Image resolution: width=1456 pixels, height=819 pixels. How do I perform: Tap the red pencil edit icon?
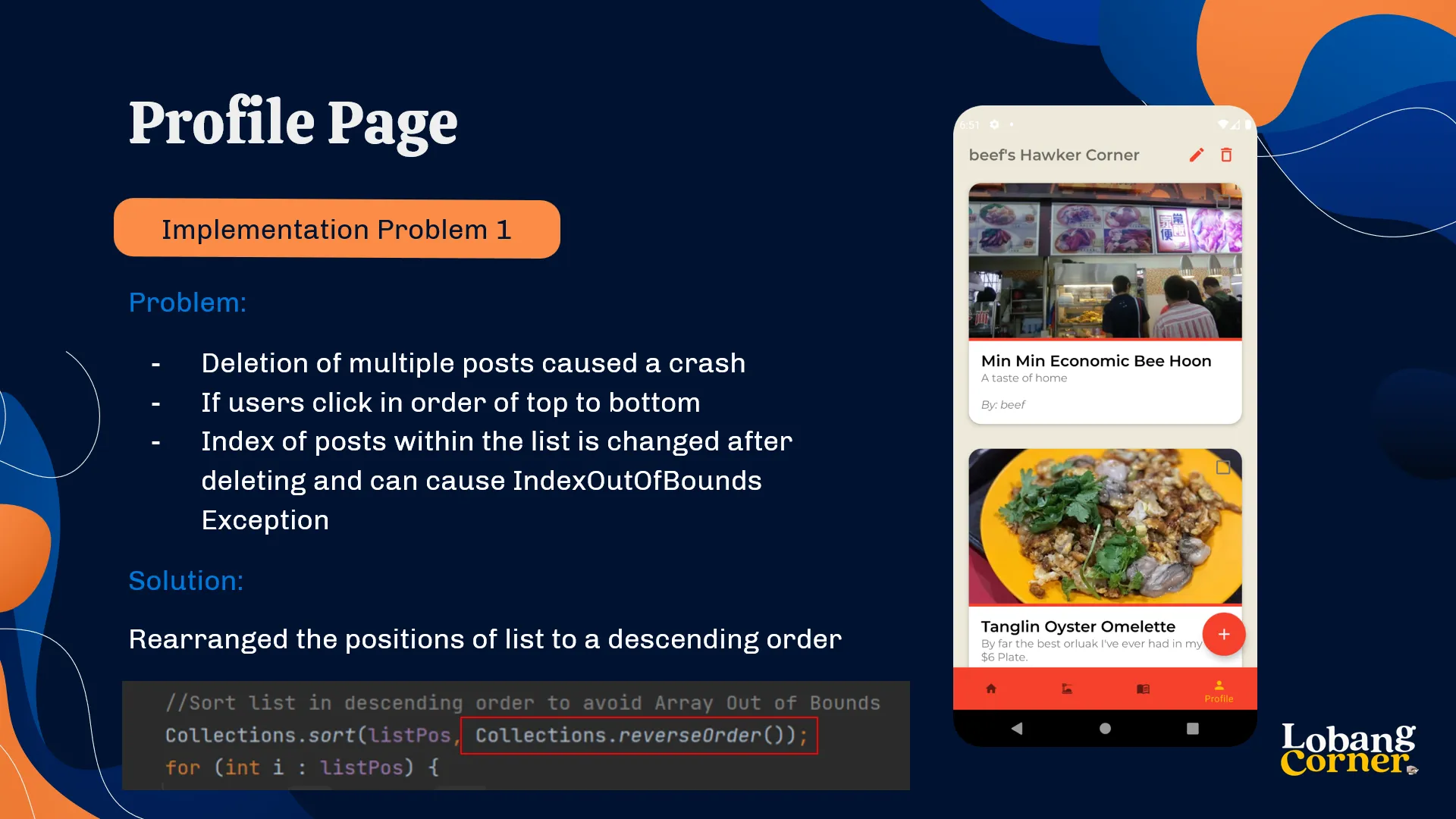[1197, 155]
